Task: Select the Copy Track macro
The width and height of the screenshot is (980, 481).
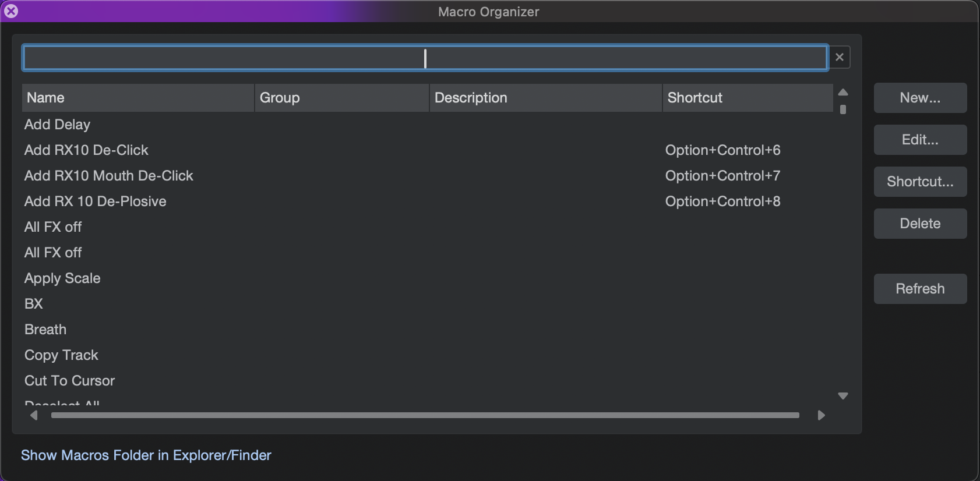Action: 428,355
